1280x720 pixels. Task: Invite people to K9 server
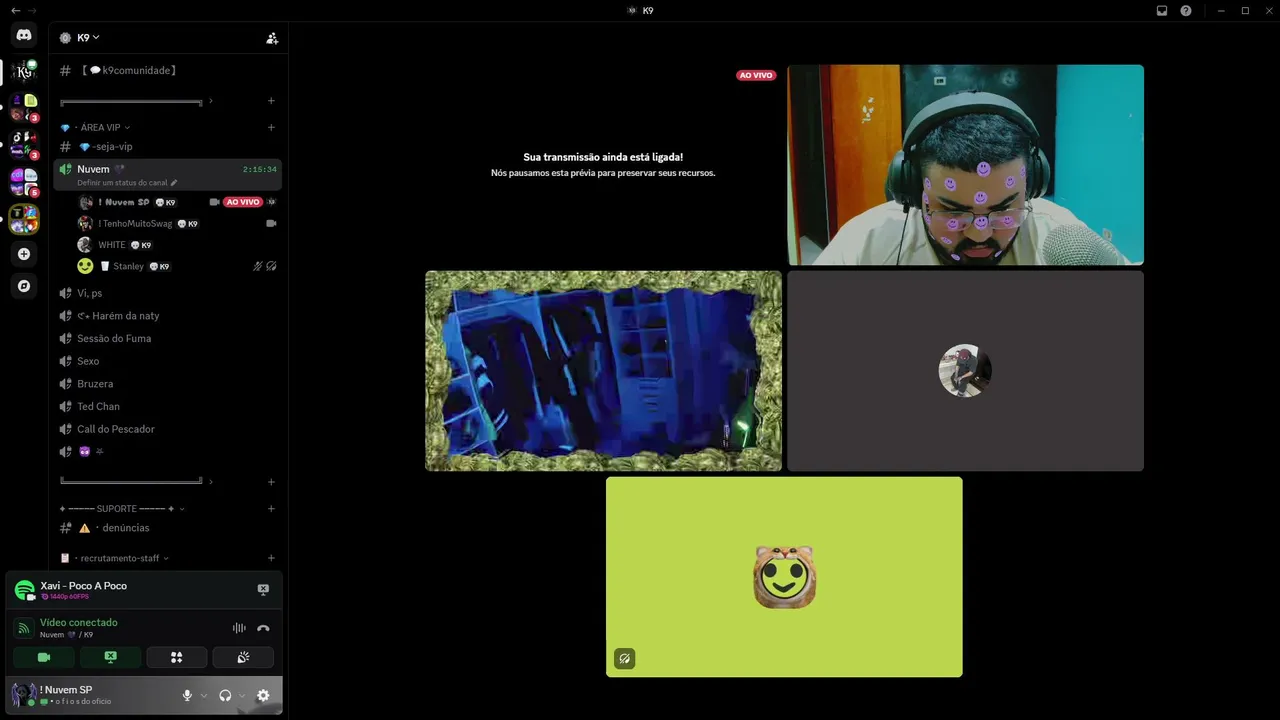(x=272, y=38)
